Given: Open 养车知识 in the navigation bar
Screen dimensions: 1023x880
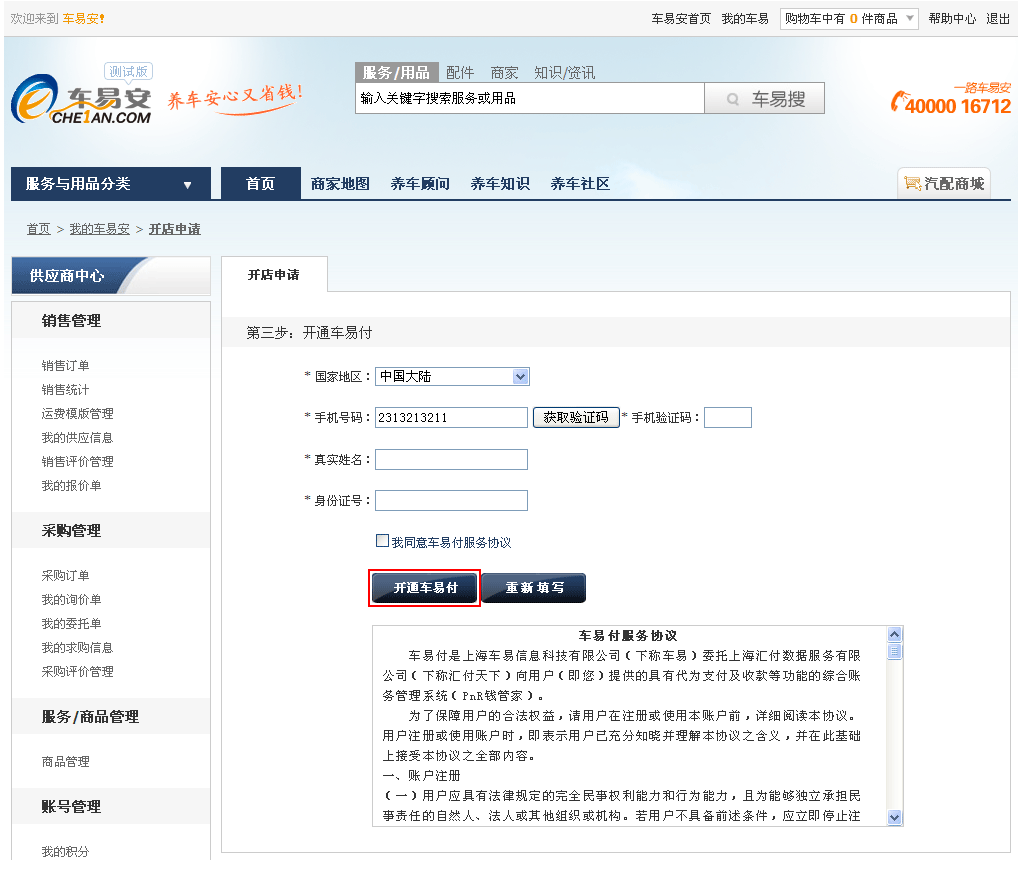Looking at the screenshot, I should point(500,184).
